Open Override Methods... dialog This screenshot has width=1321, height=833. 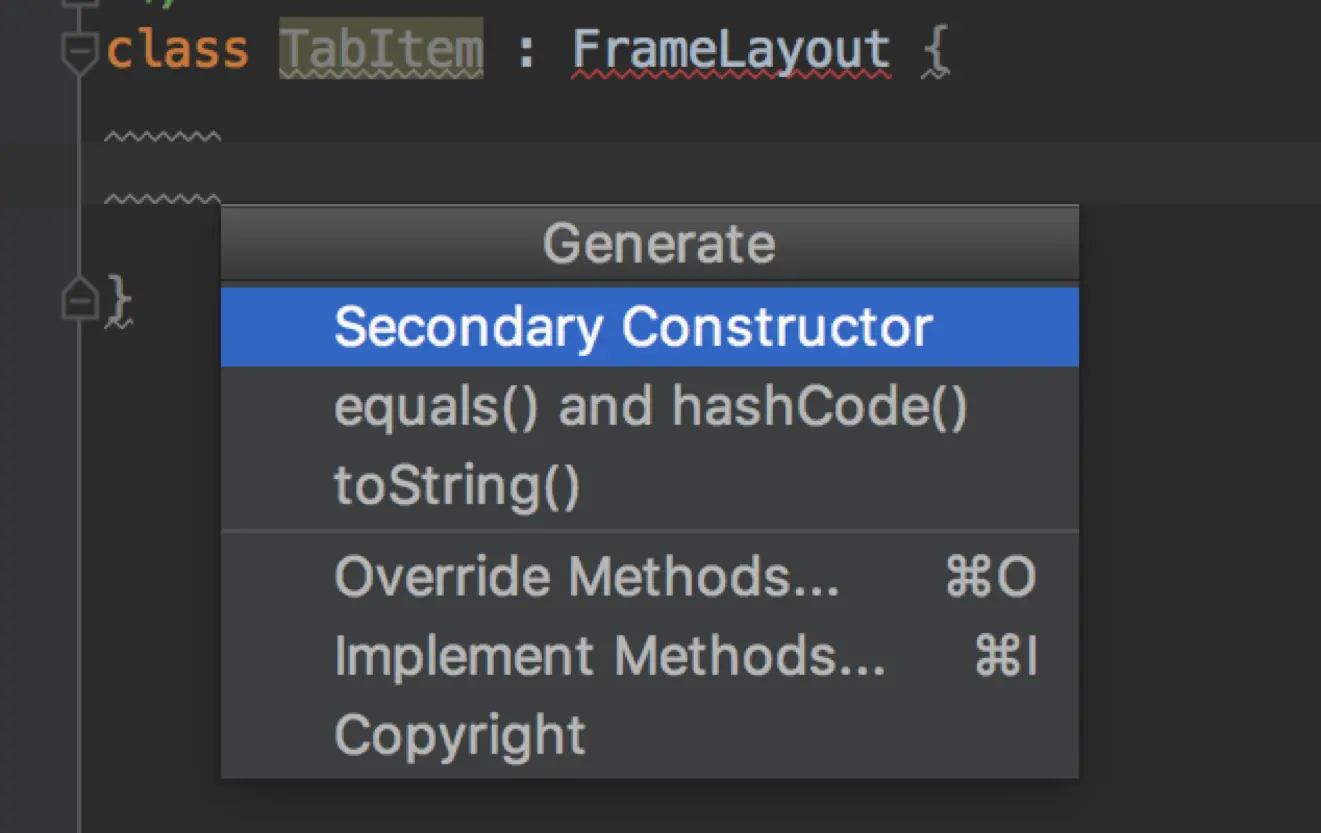586,577
